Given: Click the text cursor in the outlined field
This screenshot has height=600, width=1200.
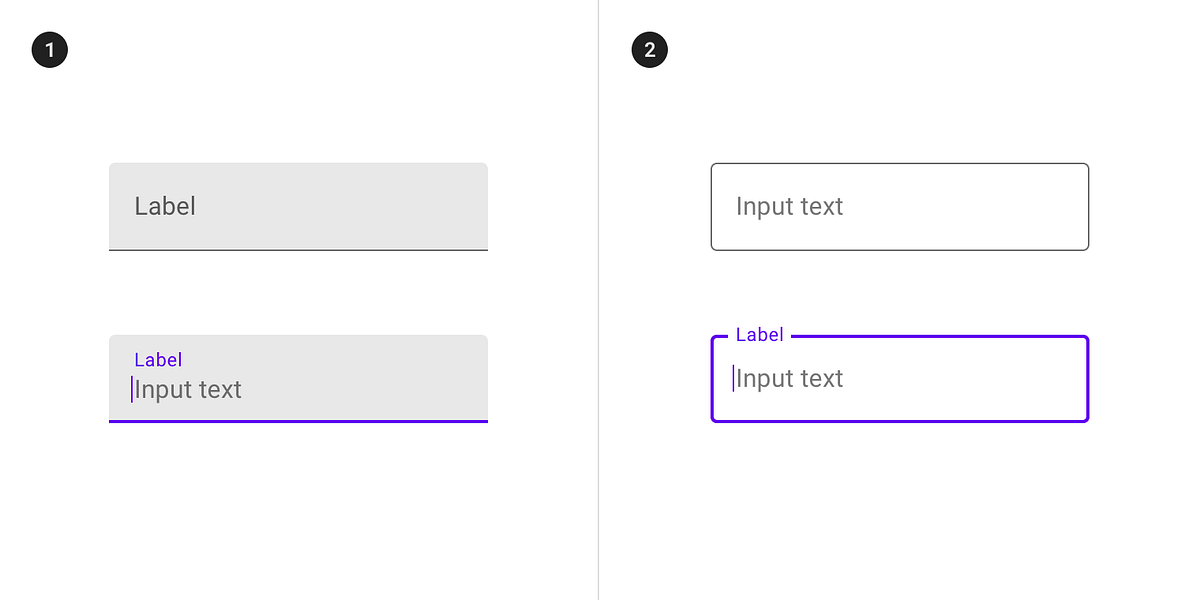Looking at the screenshot, I should point(733,378).
